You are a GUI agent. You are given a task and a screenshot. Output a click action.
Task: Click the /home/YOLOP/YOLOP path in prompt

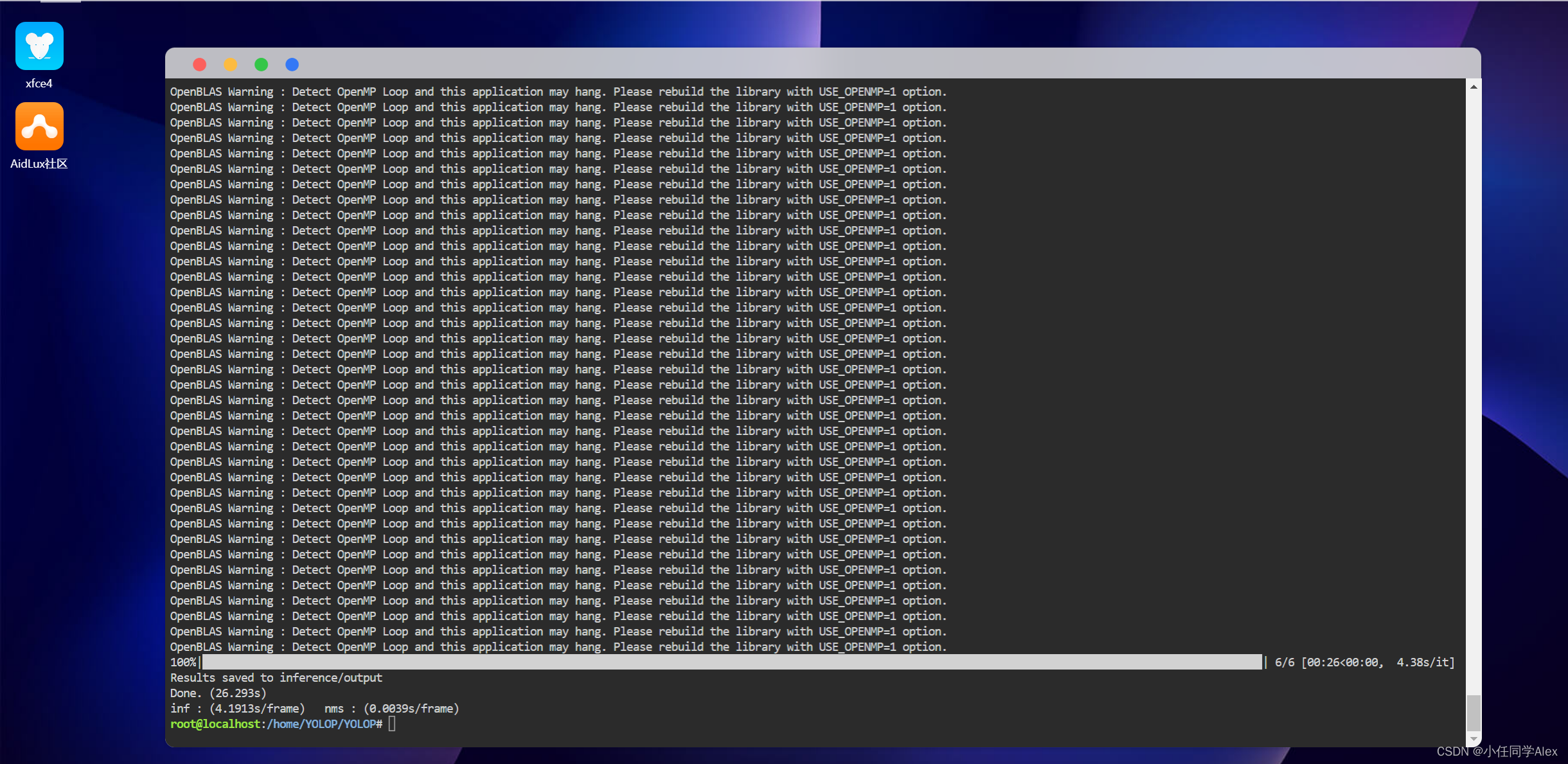click(x=321, y=724)
